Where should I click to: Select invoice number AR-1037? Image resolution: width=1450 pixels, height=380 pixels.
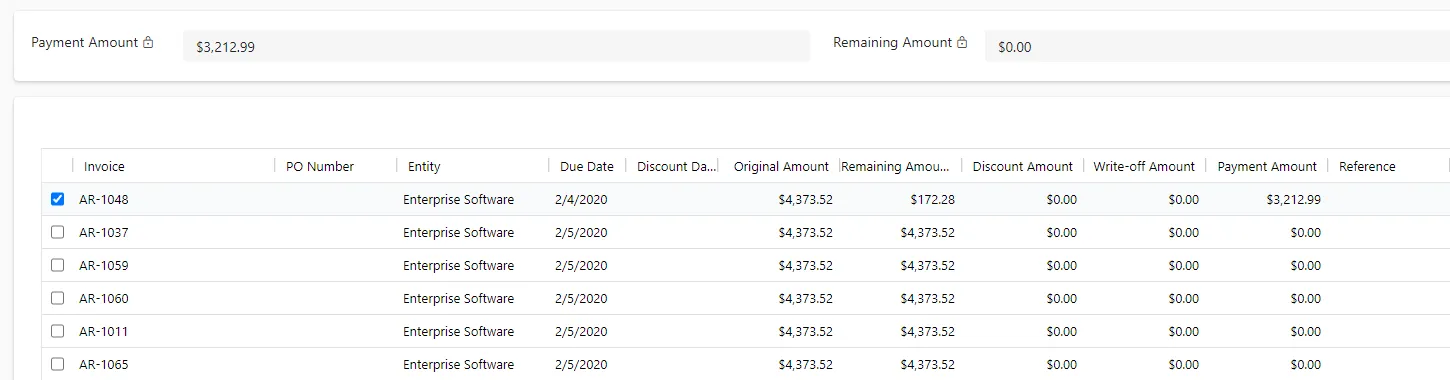coord(104,232)
